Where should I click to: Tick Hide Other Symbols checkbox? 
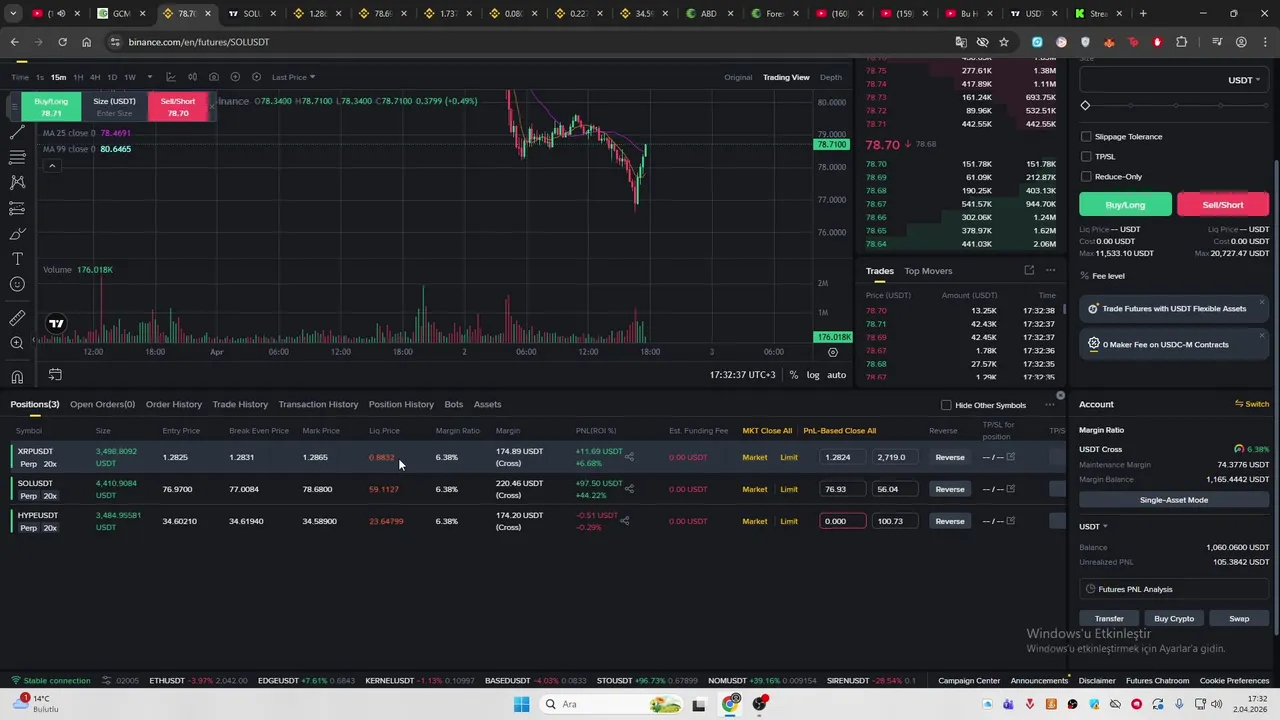946,405
